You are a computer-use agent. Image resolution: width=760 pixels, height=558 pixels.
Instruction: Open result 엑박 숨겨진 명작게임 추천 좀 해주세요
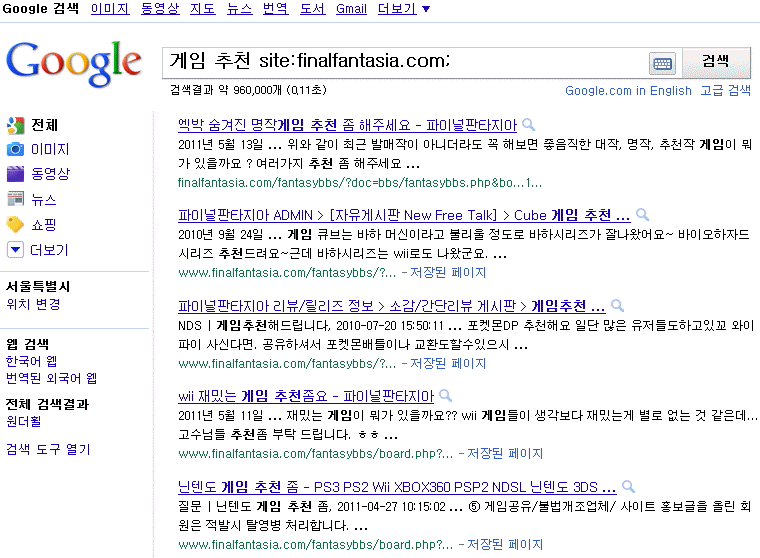tap(348, 126)
